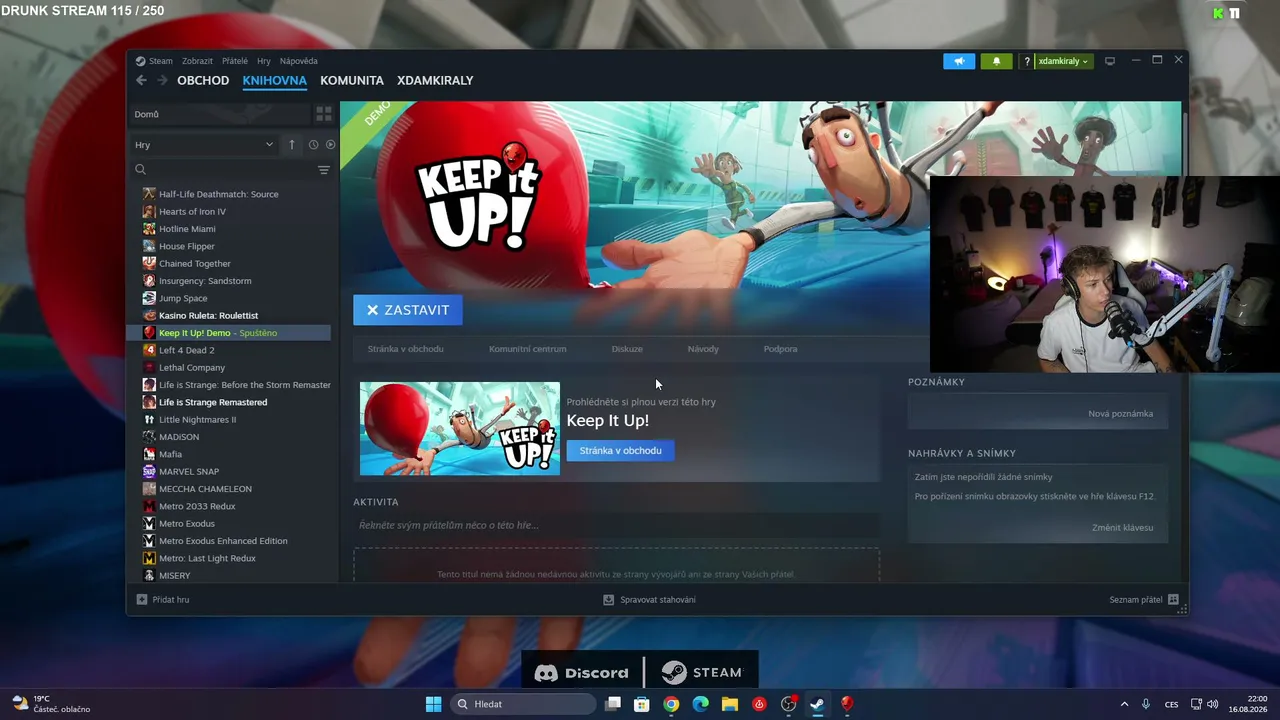Screen dimensions: 1280x720
Task: Click the Left 4 Dead 2 game icon
Action: pos(149,350)
